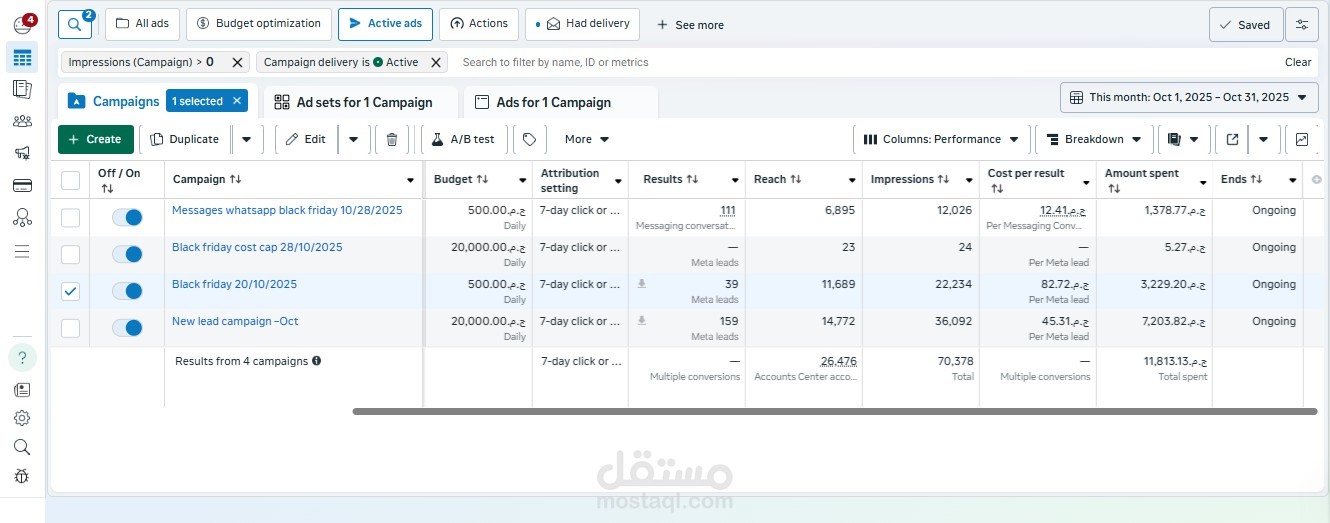Open the settings gear in sidebar
This screenshot has width=1330, height=523.
(22, 418)
